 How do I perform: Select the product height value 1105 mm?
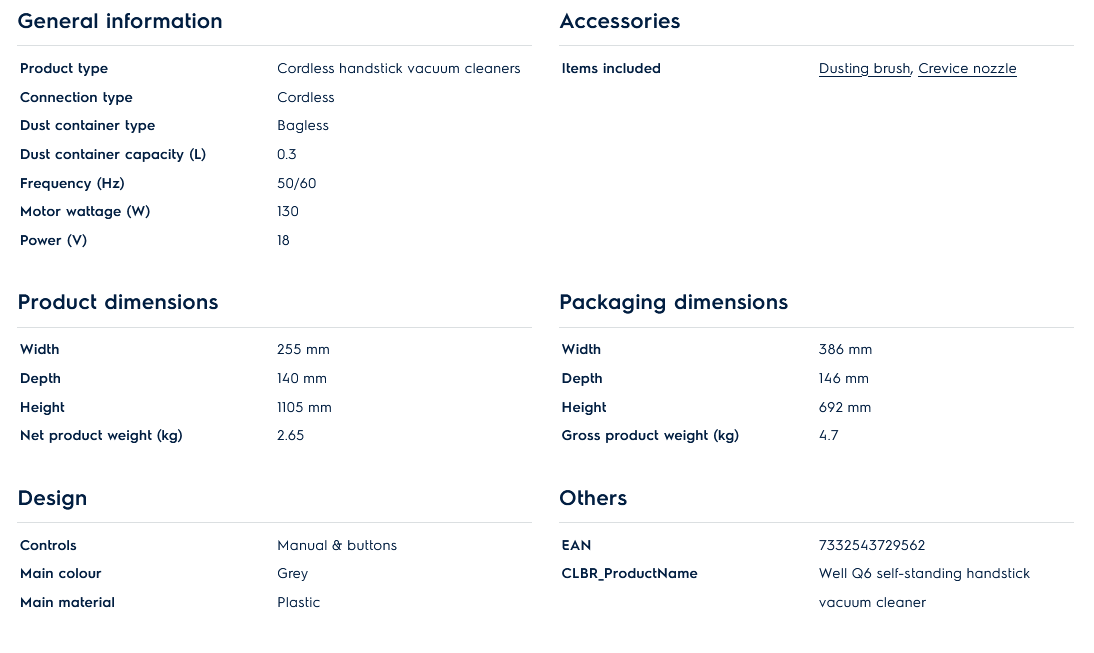[304, 408]
